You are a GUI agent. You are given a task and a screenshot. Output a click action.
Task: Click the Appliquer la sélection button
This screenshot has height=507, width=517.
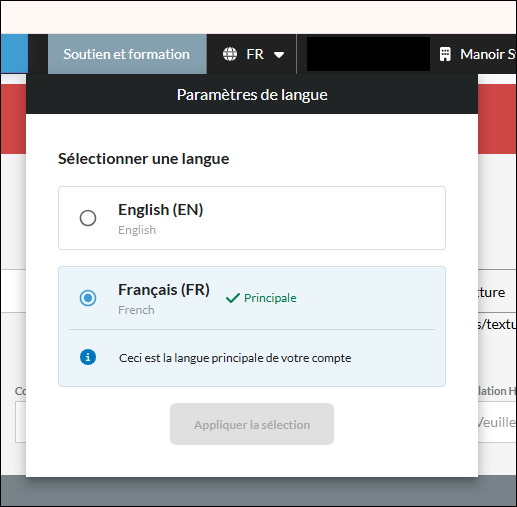252,424
